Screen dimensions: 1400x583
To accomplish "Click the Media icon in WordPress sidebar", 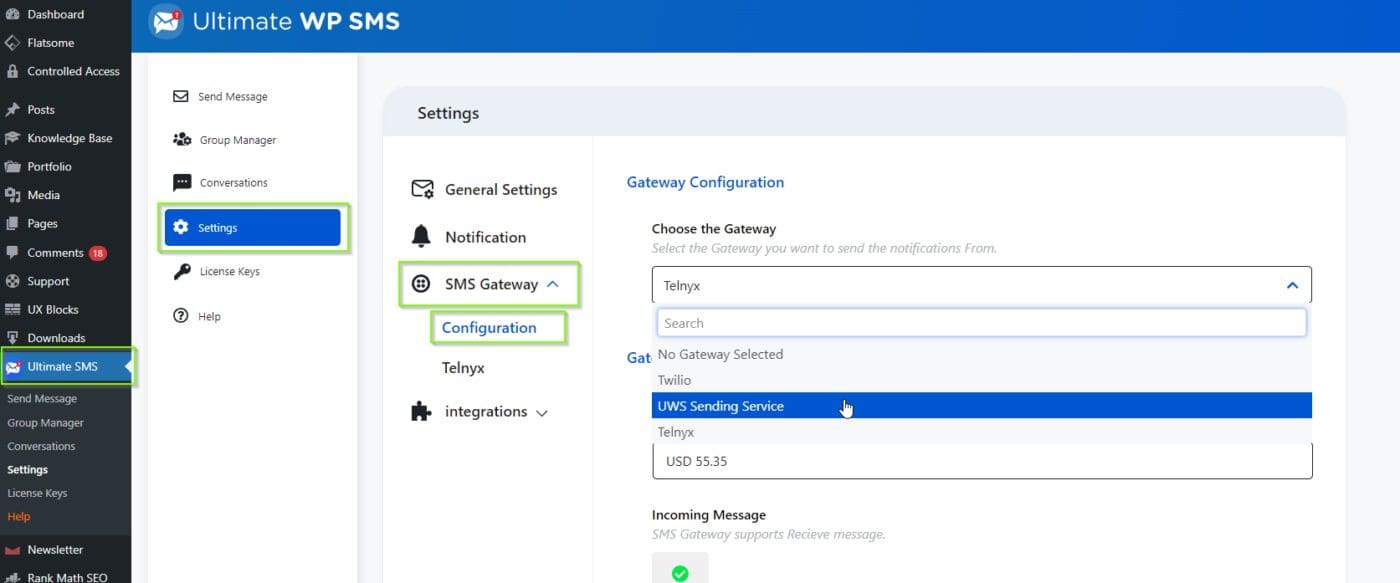I will [12, 195].
